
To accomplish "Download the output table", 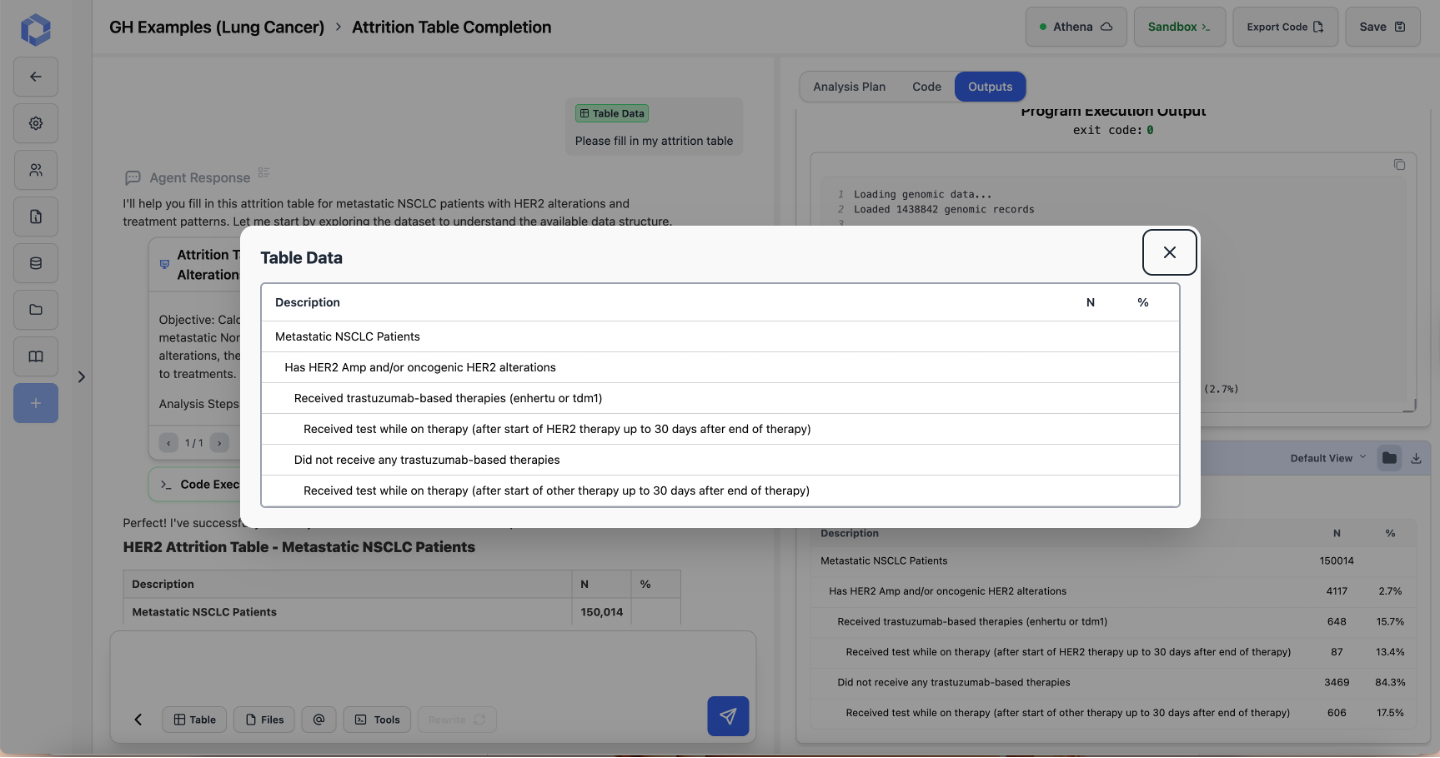I will (x=1416, y=459).
